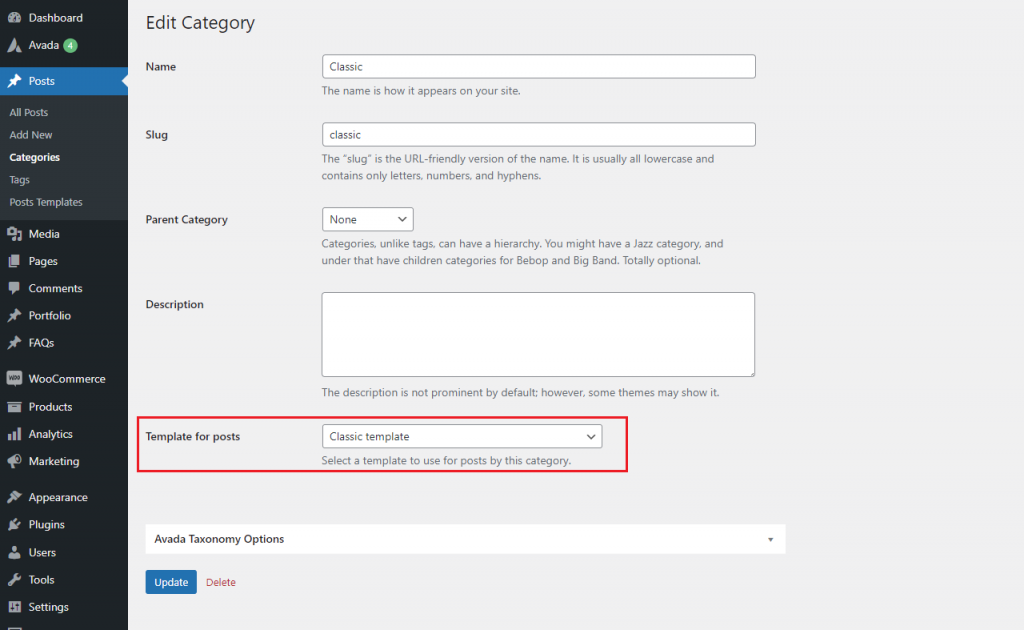Image resolution: width=1024 pixels, height=630 pixels.
Task: Click the Description field label
Action: click(174, 304)
